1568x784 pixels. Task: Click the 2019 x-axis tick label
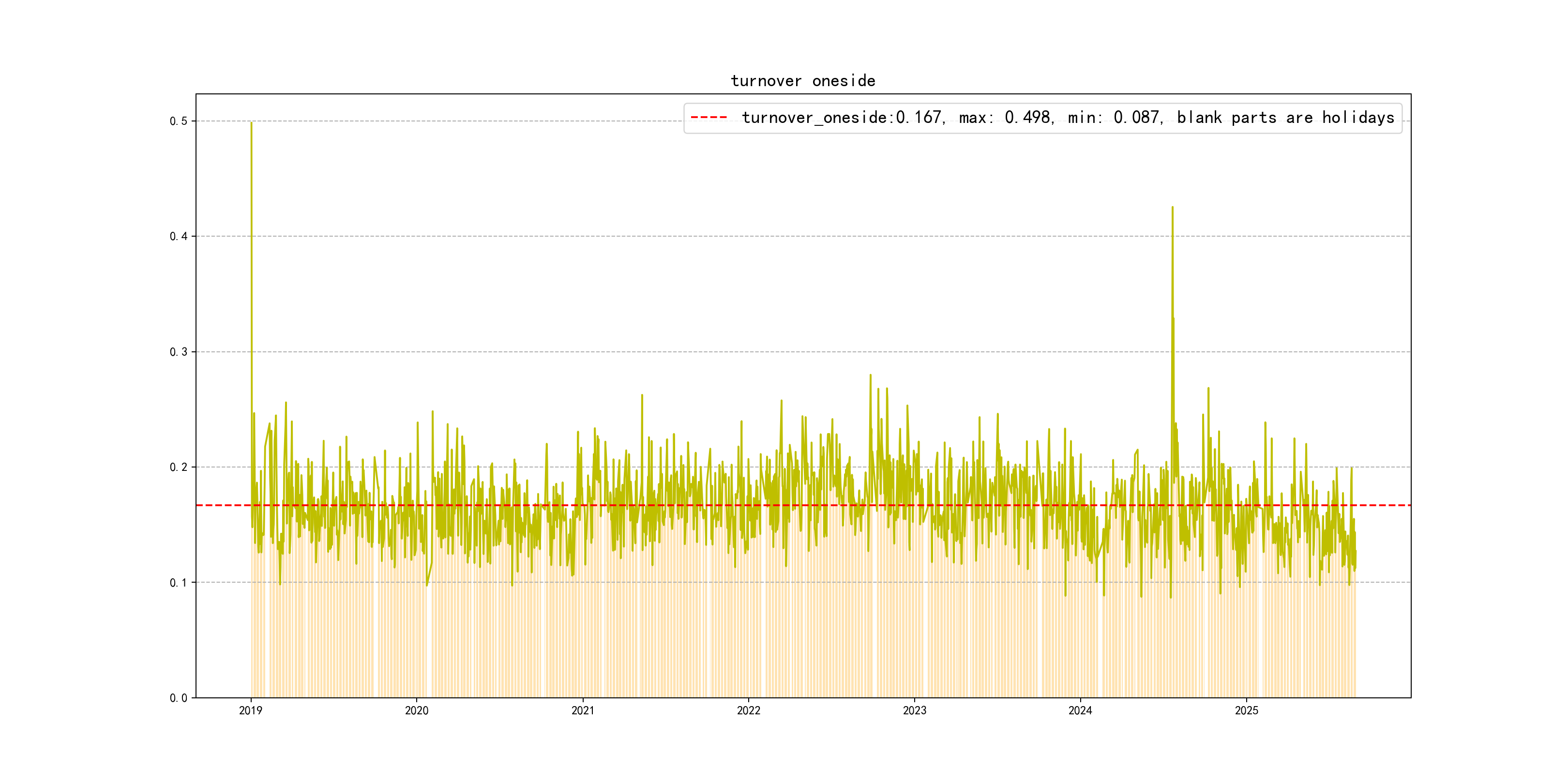click(250, 710)
